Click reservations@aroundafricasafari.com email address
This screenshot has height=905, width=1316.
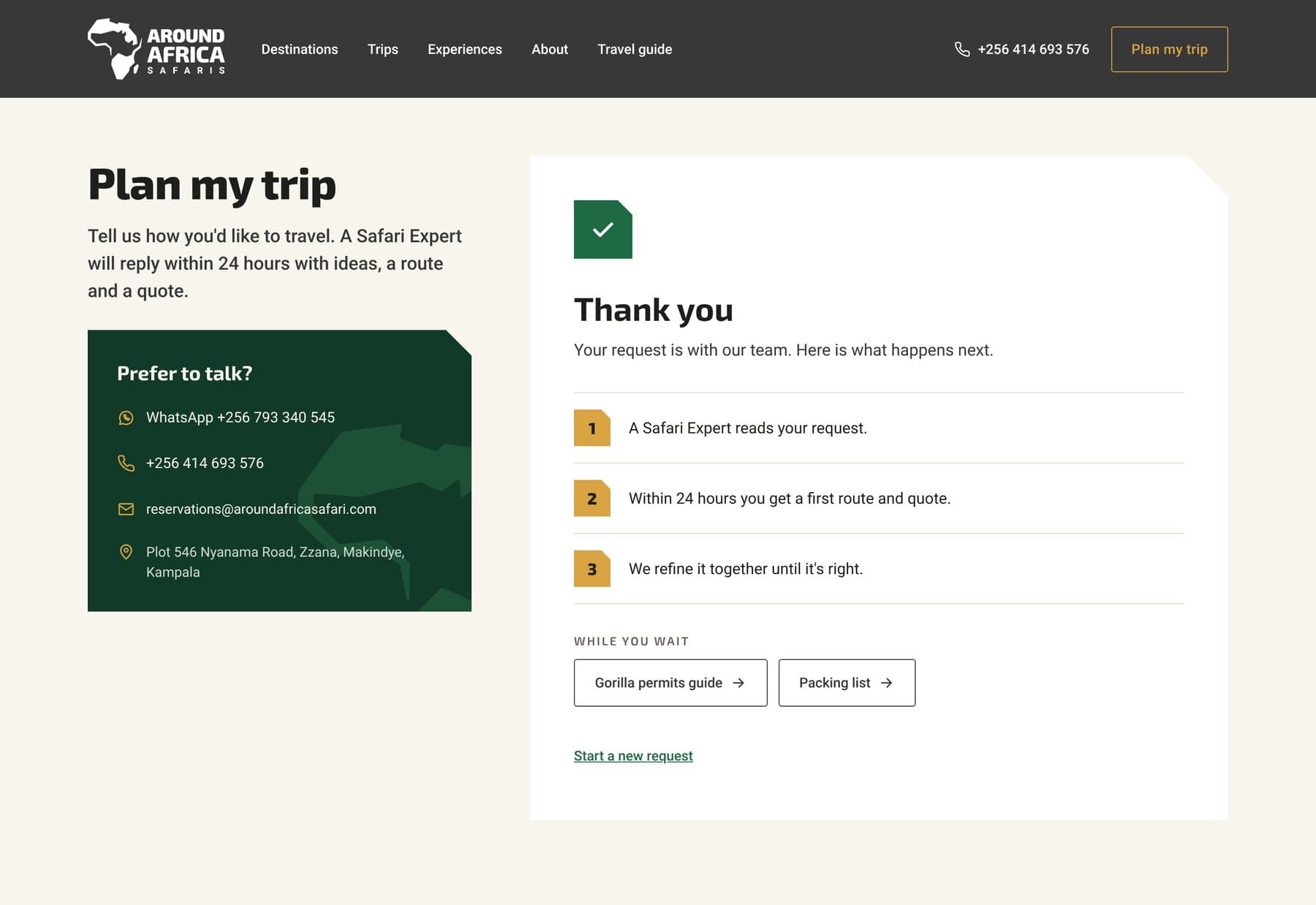pyautogui.click(x=261, y=509)
